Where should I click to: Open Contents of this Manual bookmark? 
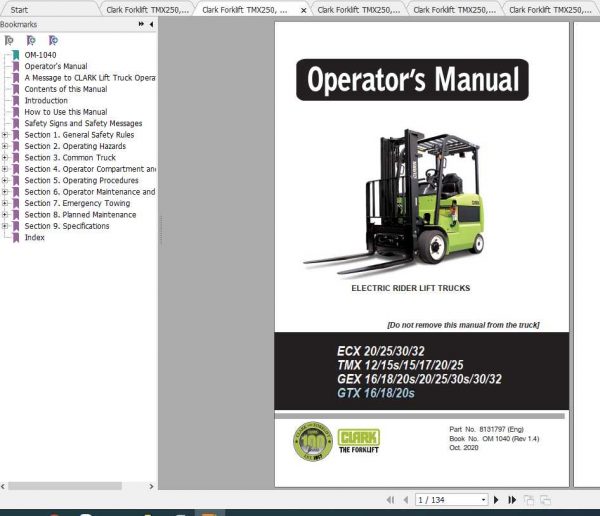[66, 89]
